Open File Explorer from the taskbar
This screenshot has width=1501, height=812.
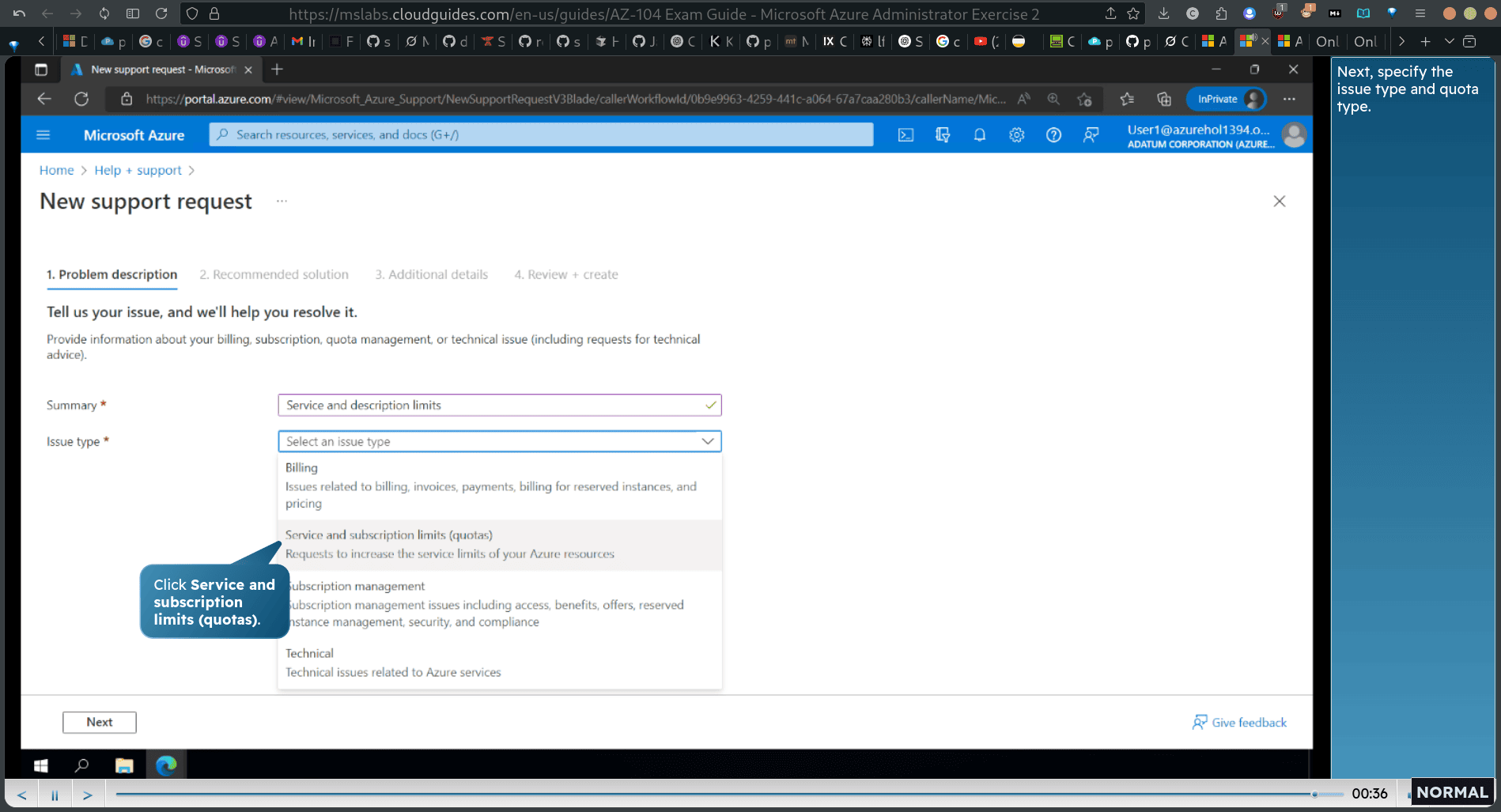point(124,765)
